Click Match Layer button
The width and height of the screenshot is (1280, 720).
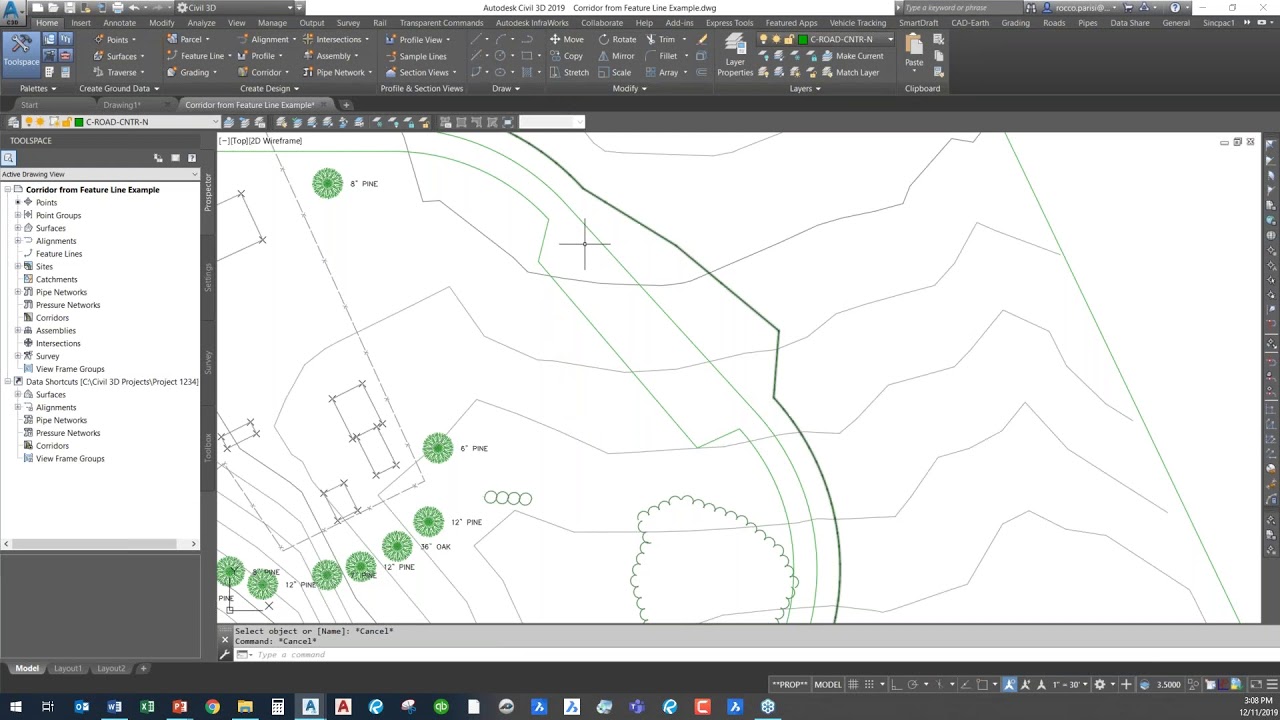tap(850, 72)
